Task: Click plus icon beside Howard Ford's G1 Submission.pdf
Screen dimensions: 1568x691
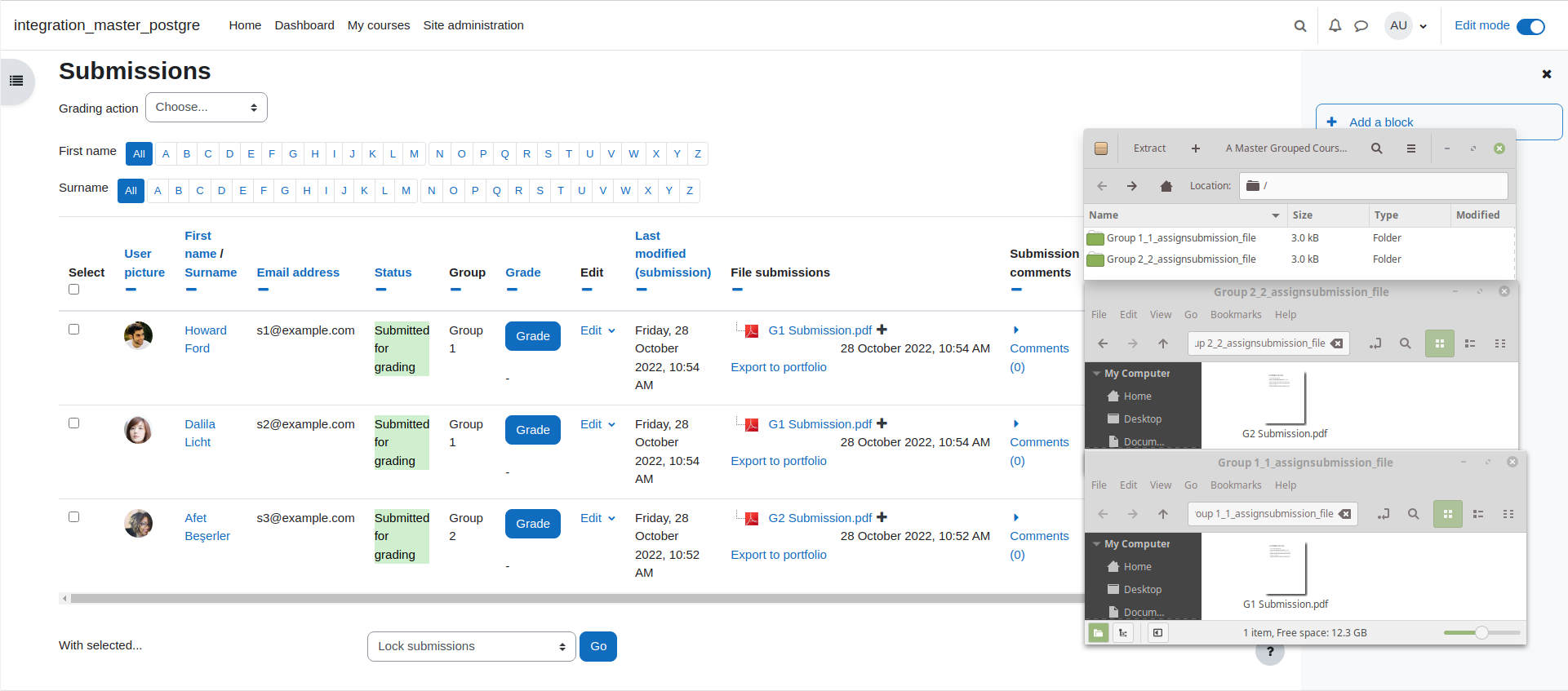Action: 882,330
